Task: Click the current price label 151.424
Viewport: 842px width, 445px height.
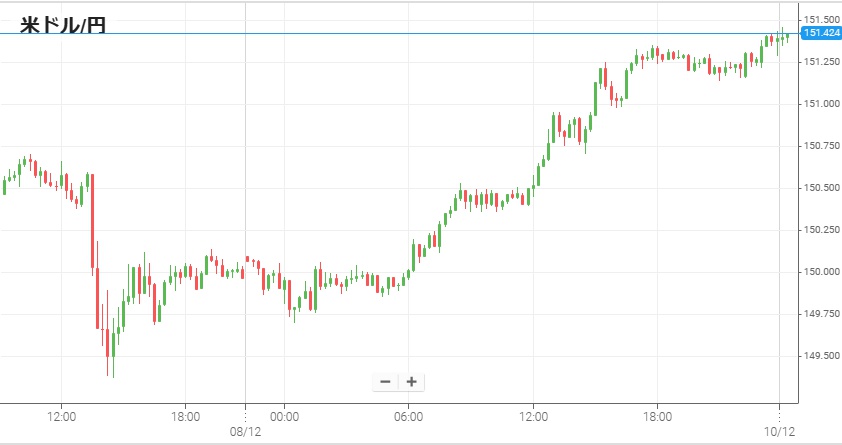Action: point(821,33)
